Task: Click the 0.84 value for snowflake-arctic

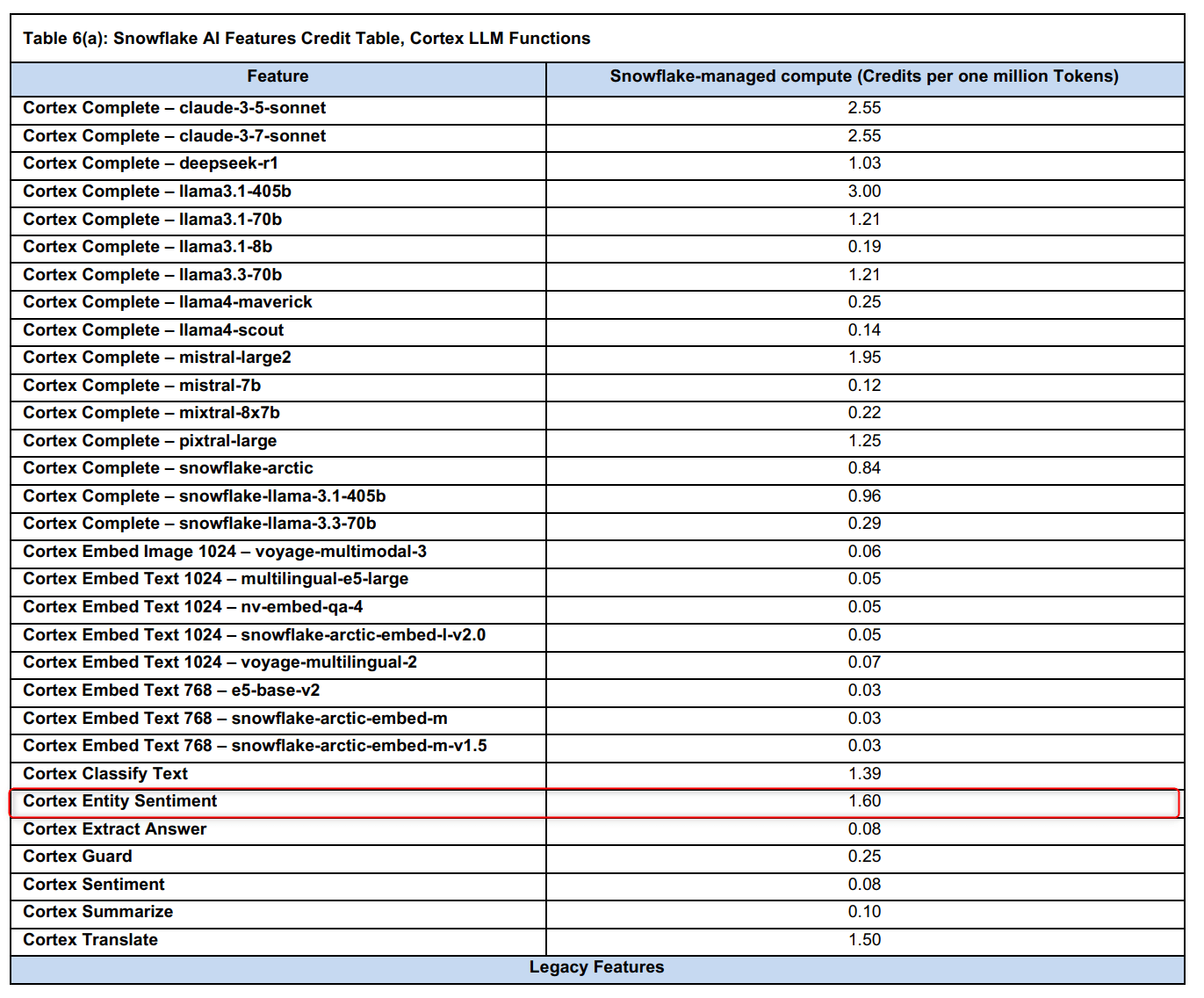Action: tap(864, 468)
